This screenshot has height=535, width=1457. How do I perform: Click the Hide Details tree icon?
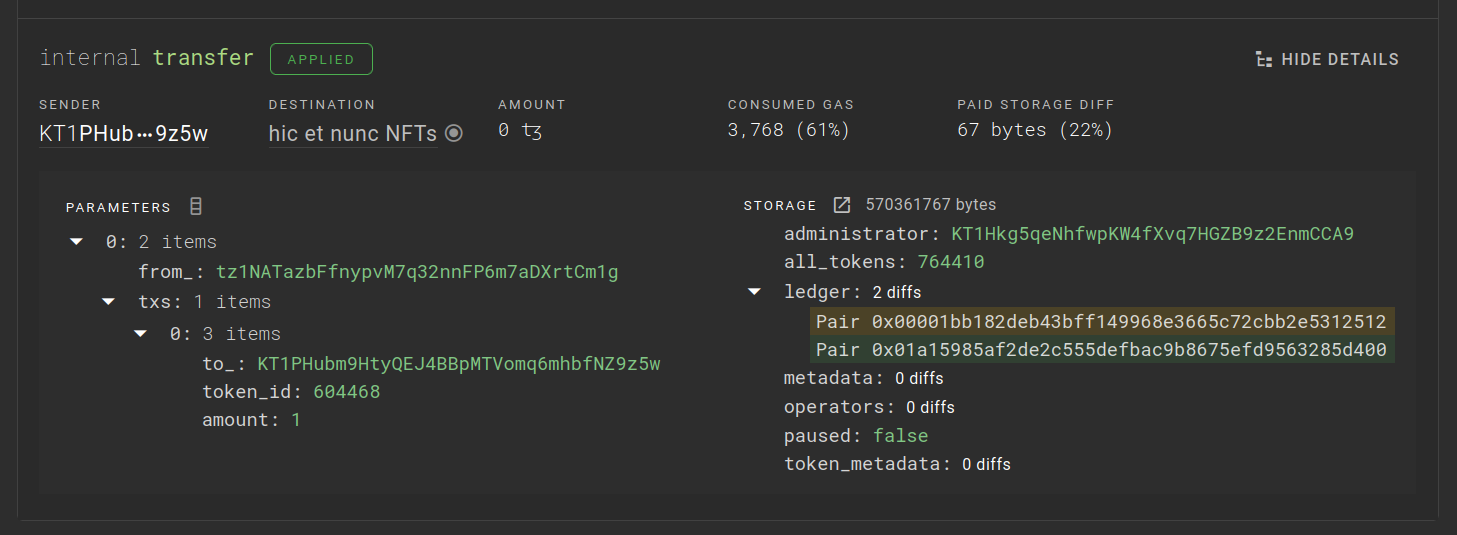(x=1264, y=60)
